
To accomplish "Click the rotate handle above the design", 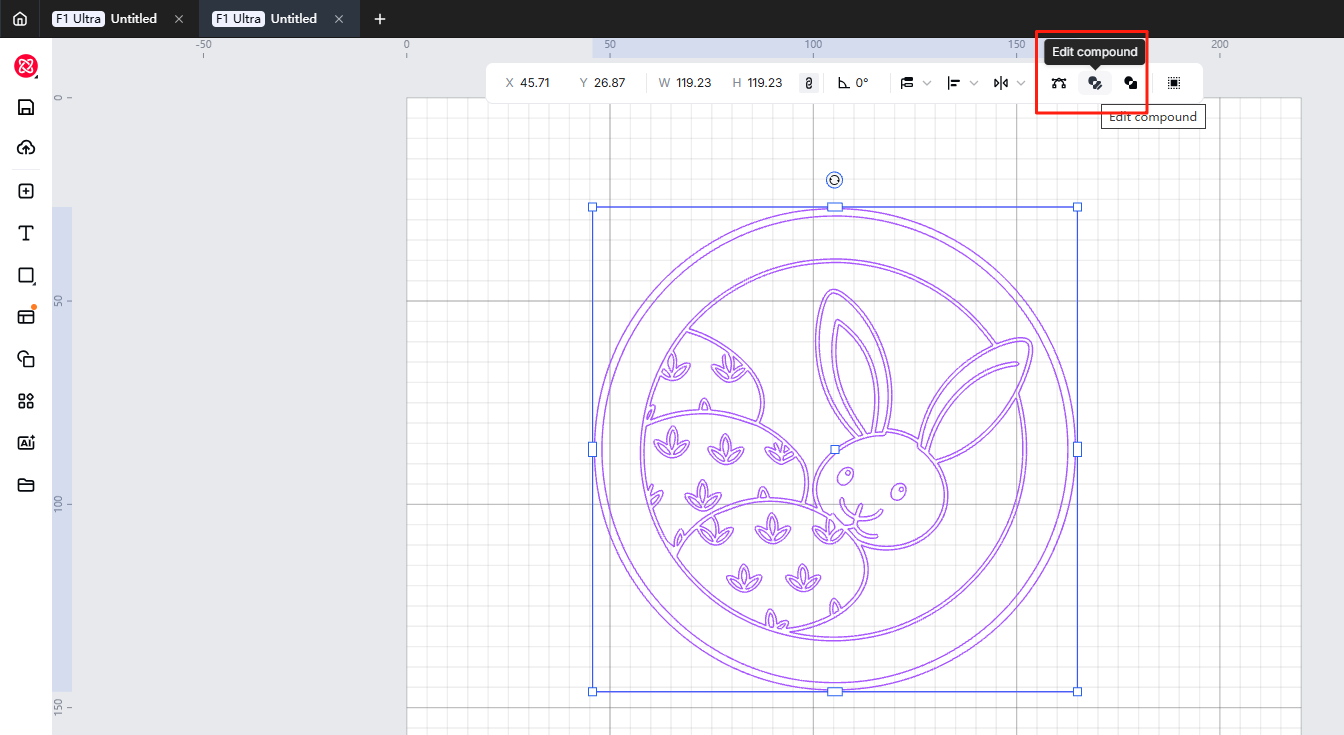I will (x=834, y=180).
